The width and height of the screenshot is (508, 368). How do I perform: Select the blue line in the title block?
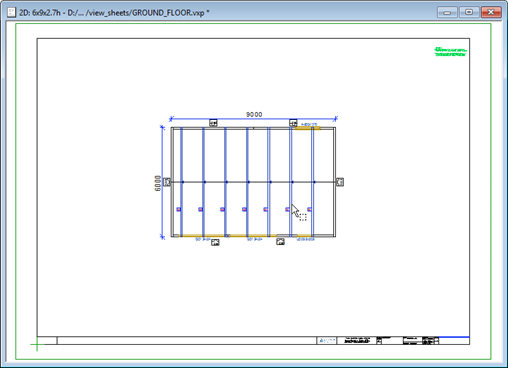point(454,337)
